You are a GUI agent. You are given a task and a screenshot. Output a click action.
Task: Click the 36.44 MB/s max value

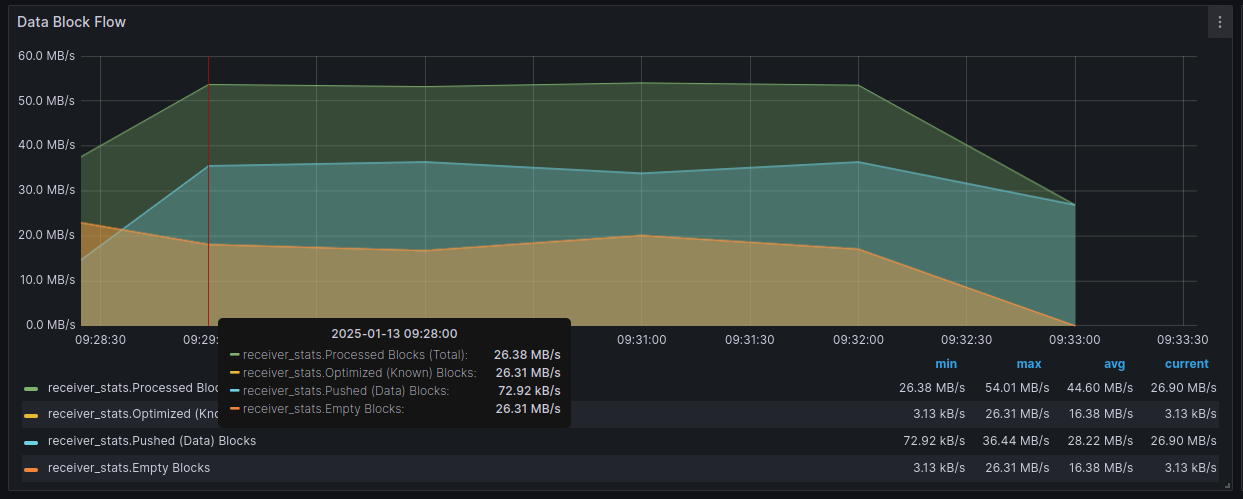(x=1015, y=441)
